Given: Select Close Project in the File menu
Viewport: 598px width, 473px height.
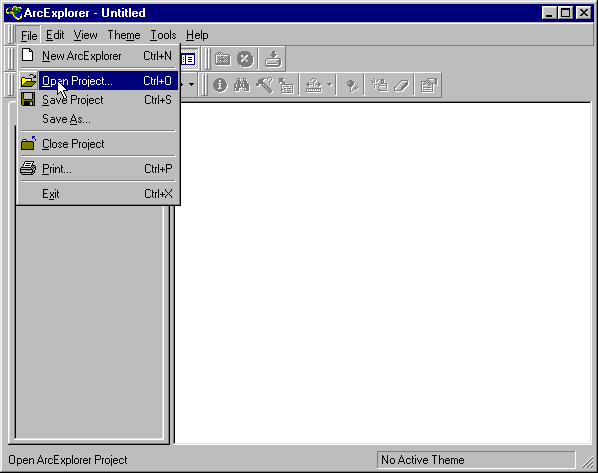Looking at the screenshot, I should (x=98, y=144).
